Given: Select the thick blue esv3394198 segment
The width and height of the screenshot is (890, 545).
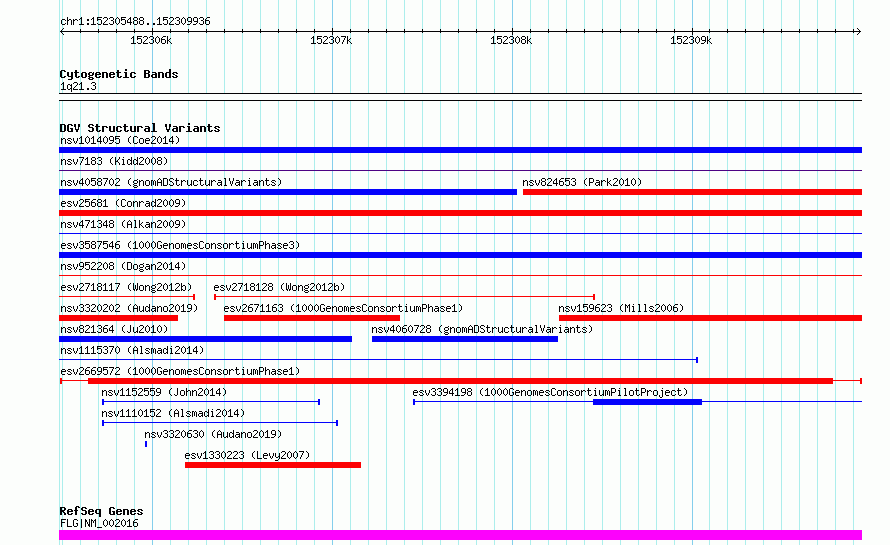Looking at the screenshot, I should point(647,402).
